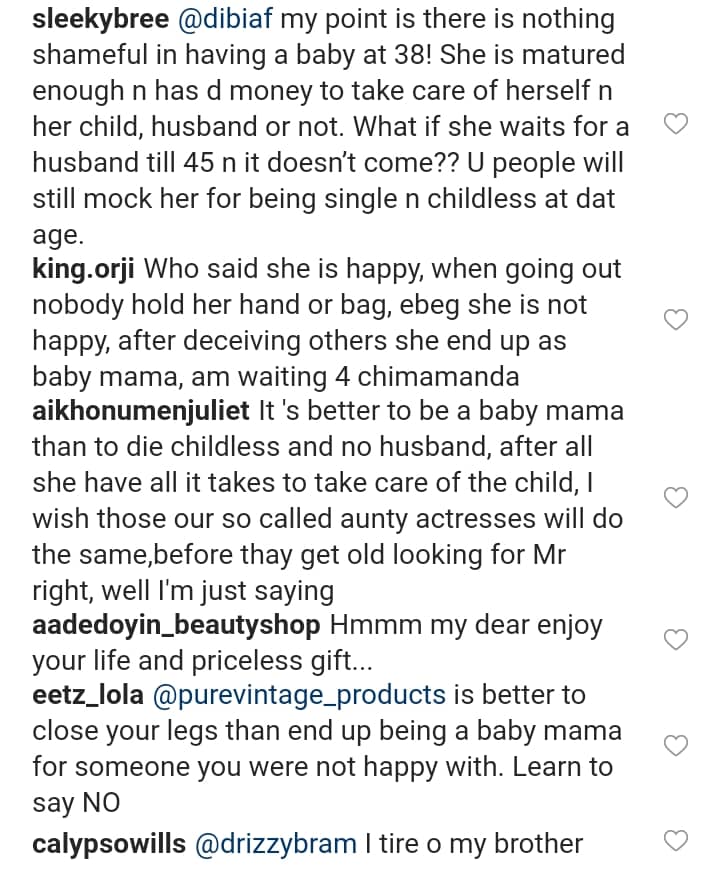This screenshot has height=871, width=720.
Task: Like eetz_lola's comment
Action: tap(676, 745)
